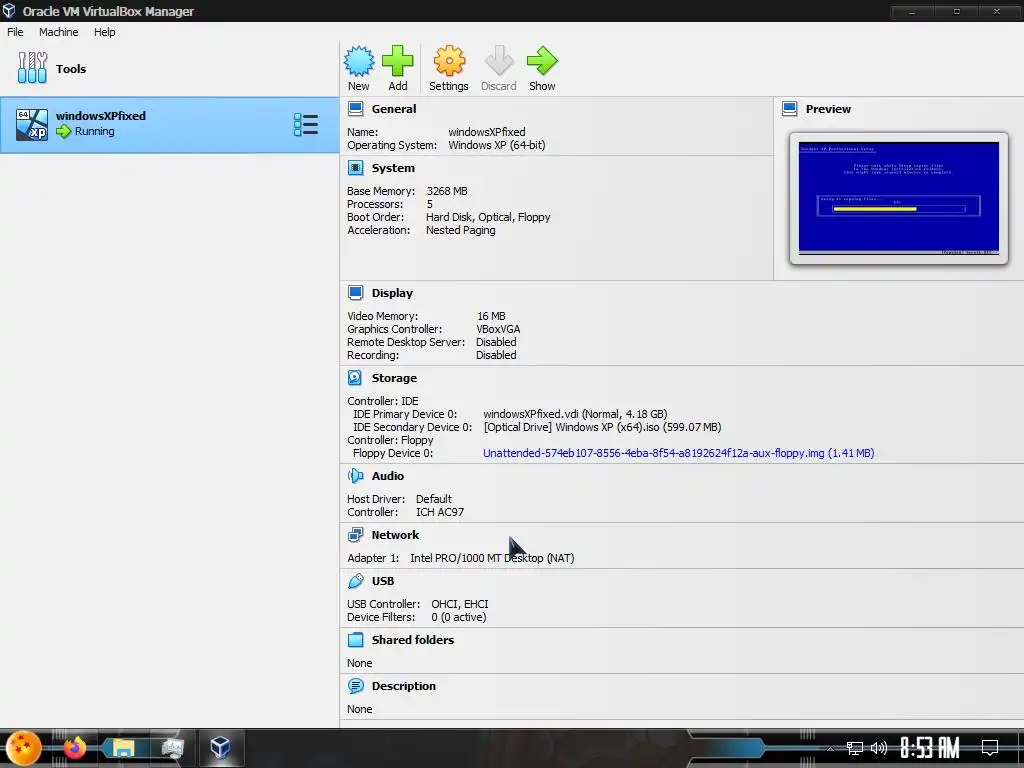Click the Storage section disk icon

tap(355, 377)
